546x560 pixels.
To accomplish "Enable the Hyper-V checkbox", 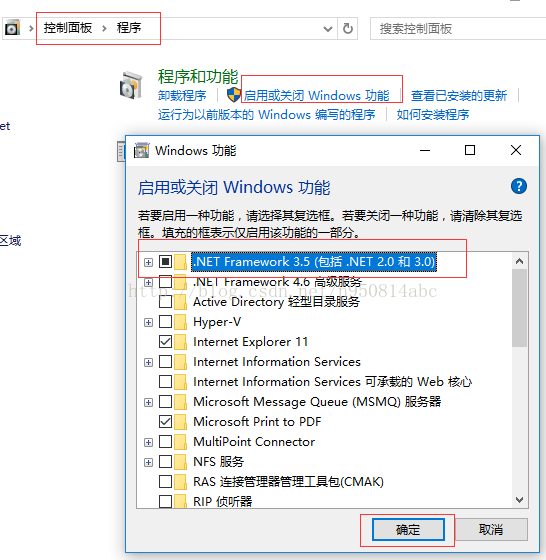I will coord(165,321).
